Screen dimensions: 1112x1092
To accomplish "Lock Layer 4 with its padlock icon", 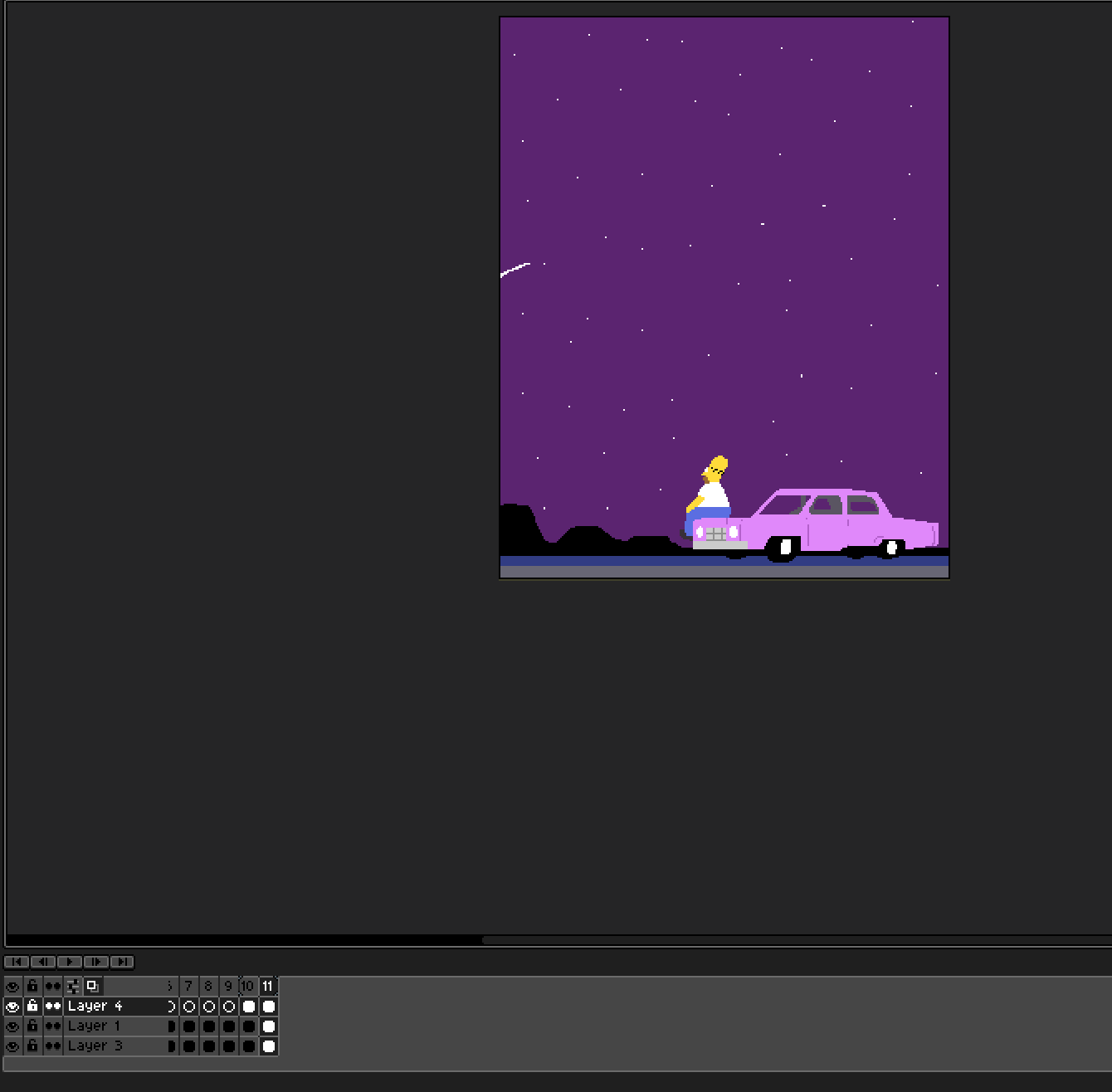I will 32,1006.
